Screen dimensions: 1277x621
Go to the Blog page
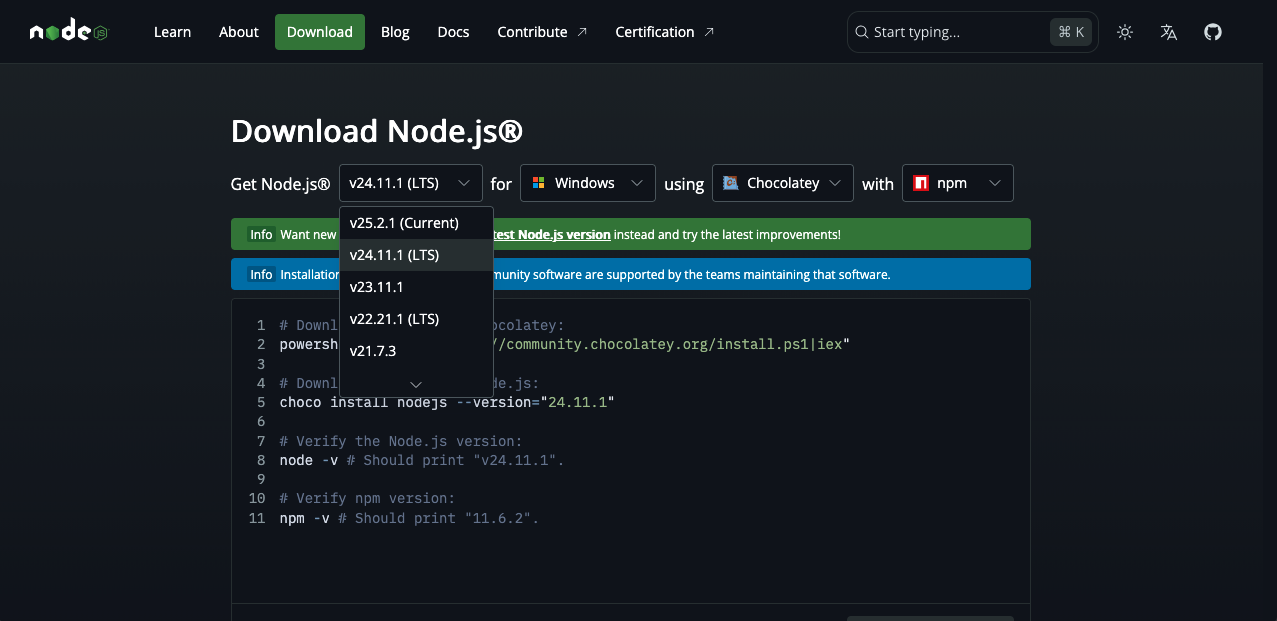(x=395, y=32)
